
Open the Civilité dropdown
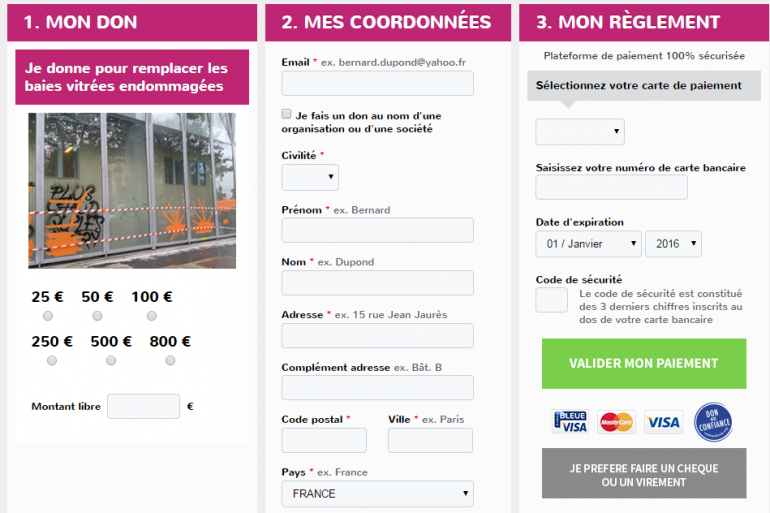(310, 177)
